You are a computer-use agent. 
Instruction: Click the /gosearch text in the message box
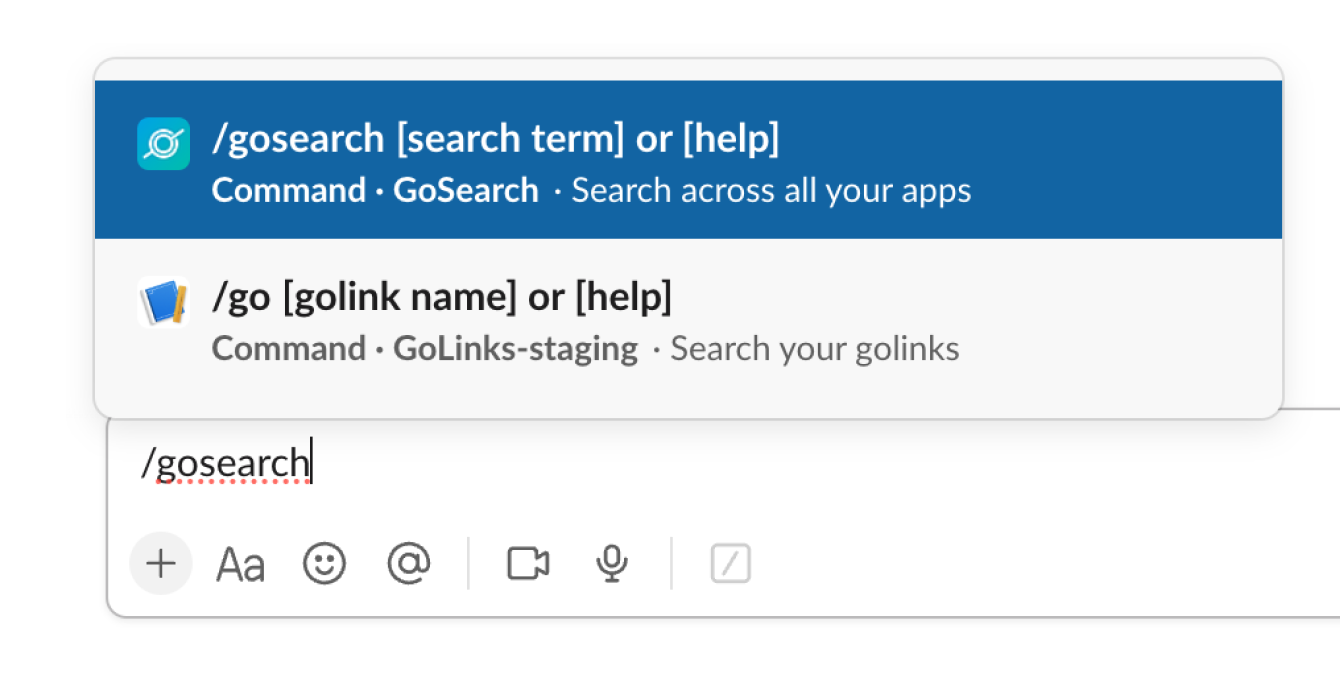222,460
